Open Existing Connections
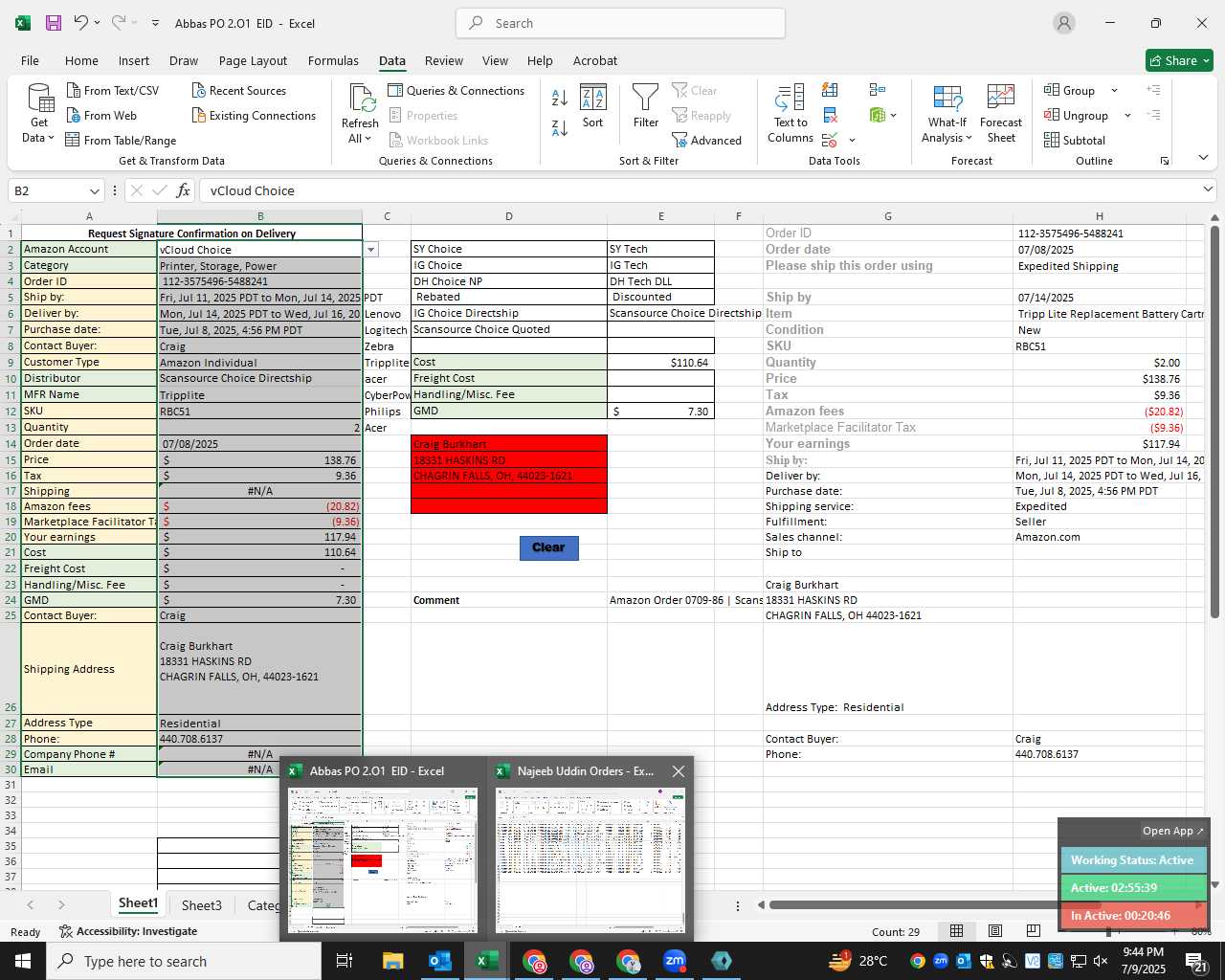1225x980 pixels. [254, 115]
